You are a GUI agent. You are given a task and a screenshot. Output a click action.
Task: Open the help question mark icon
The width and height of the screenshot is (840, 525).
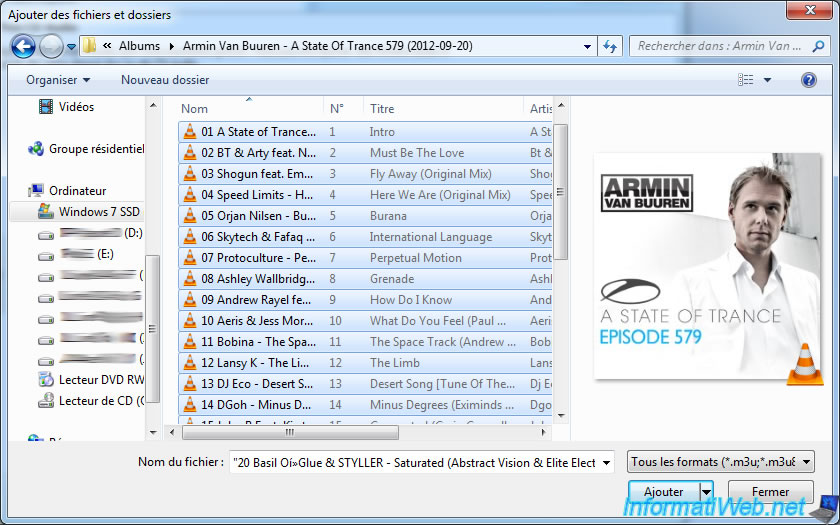coord(808,79)
